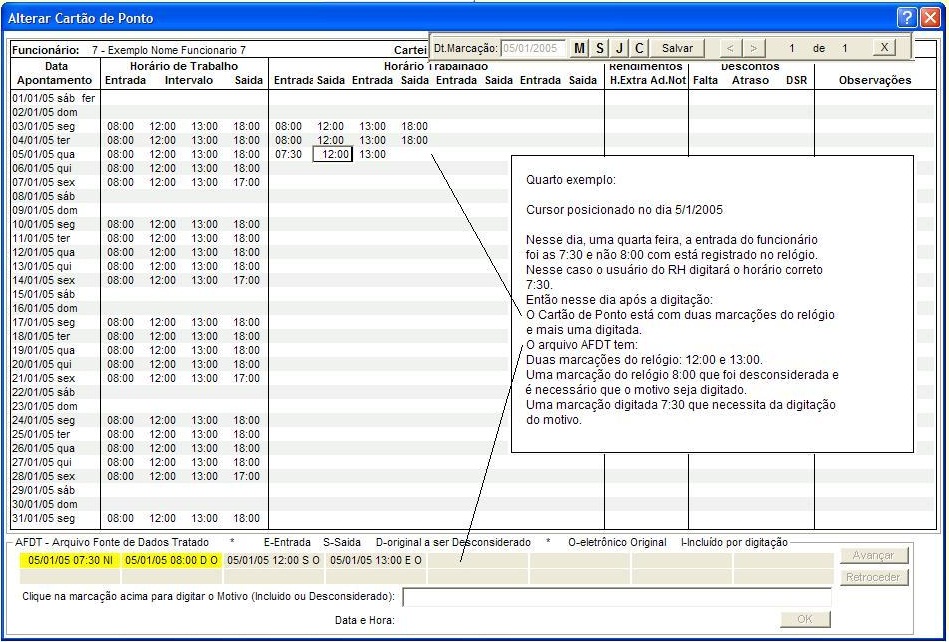Select AFDT entry 05/01/05 13:00 E O
This screenshot has width=949, height=642.
click(376, 560)
